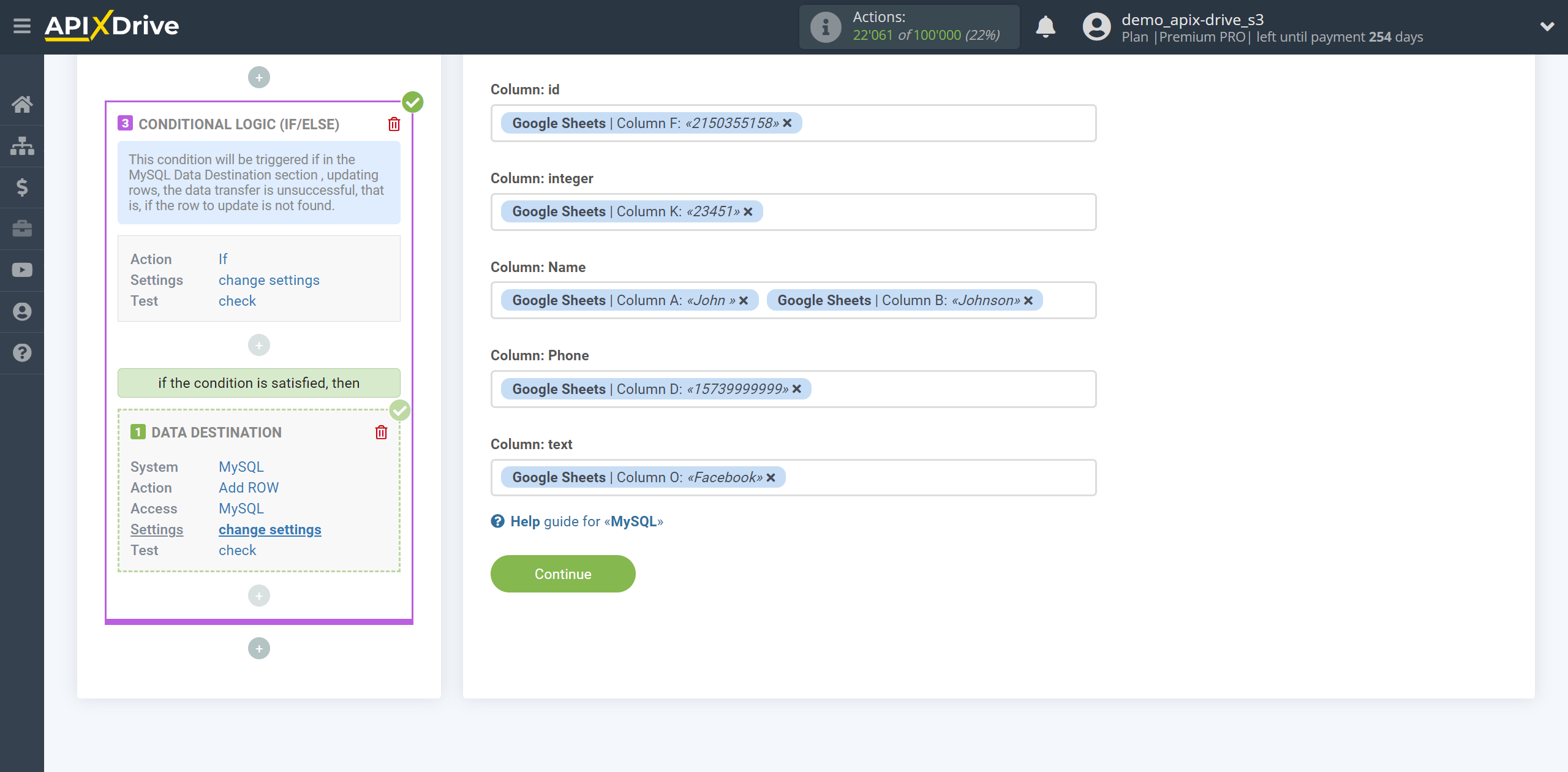Open profile icon in sidebar
The width and height of the screenshot is (1568, 772).
(22, 311)
